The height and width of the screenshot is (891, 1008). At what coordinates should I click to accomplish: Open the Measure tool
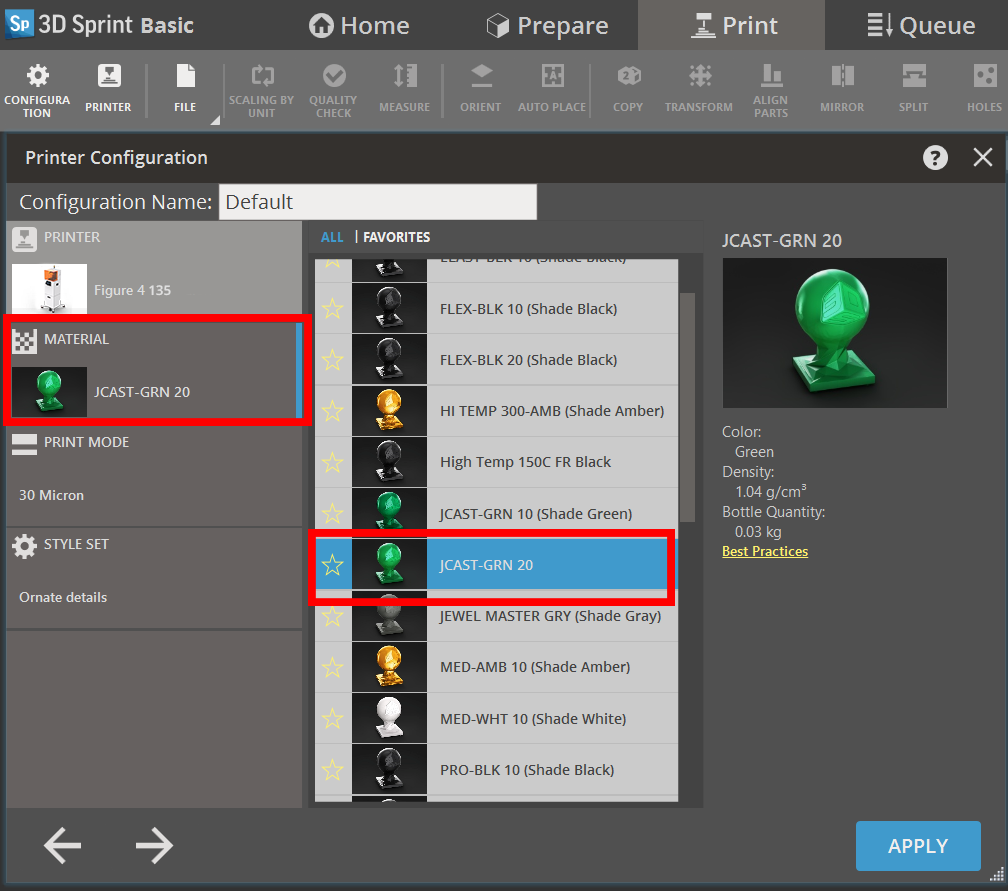[x=404, y=88]
